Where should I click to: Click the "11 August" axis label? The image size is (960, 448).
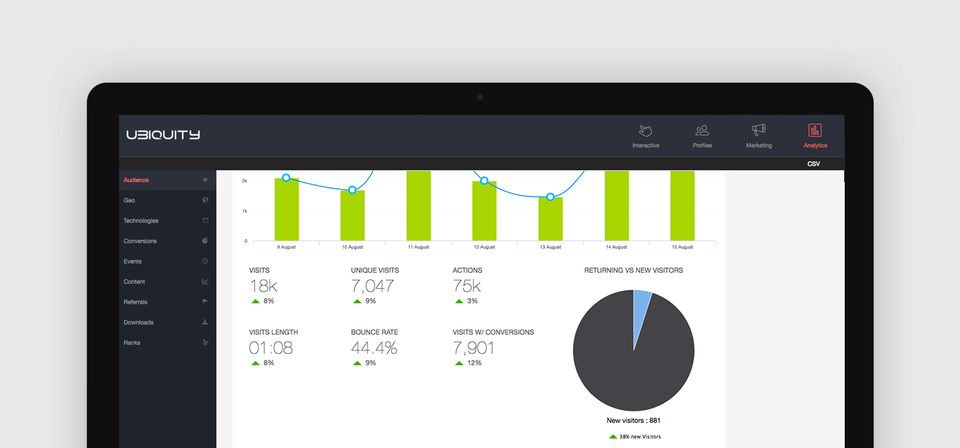click(x=419, y=247)
